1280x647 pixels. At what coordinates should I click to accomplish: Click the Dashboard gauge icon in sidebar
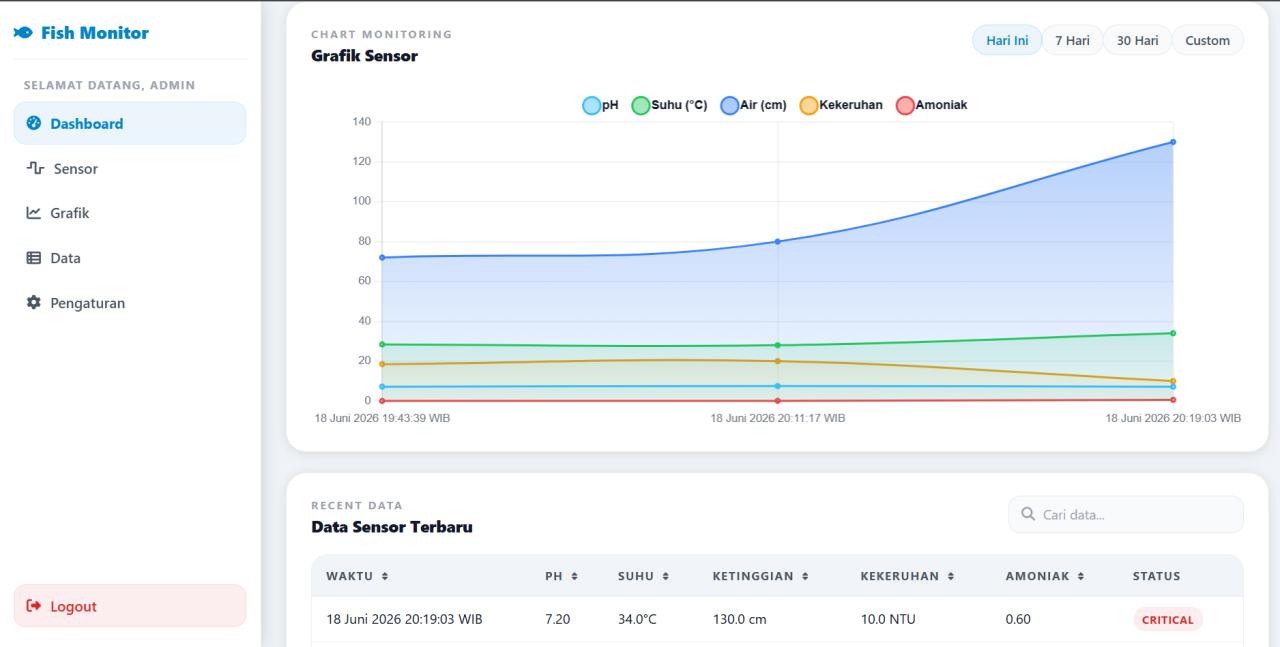(33, 124)
